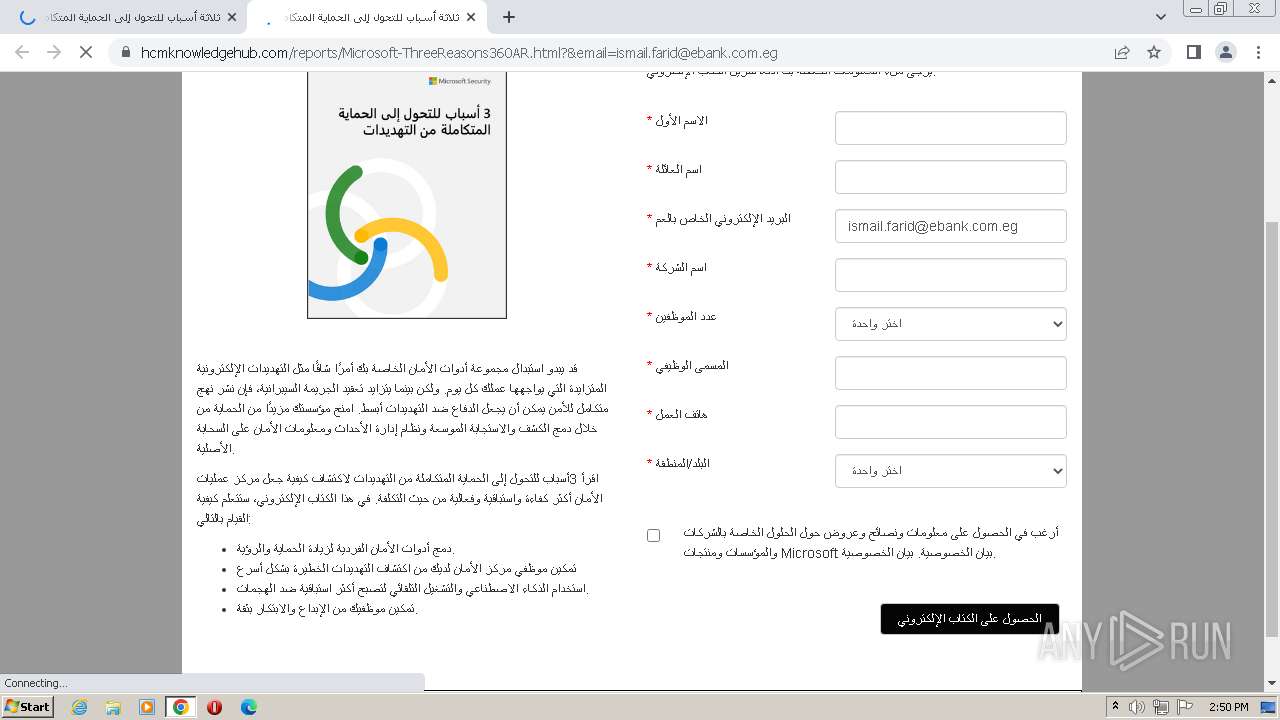Open the media player taskbar icon

click(147, 707)
